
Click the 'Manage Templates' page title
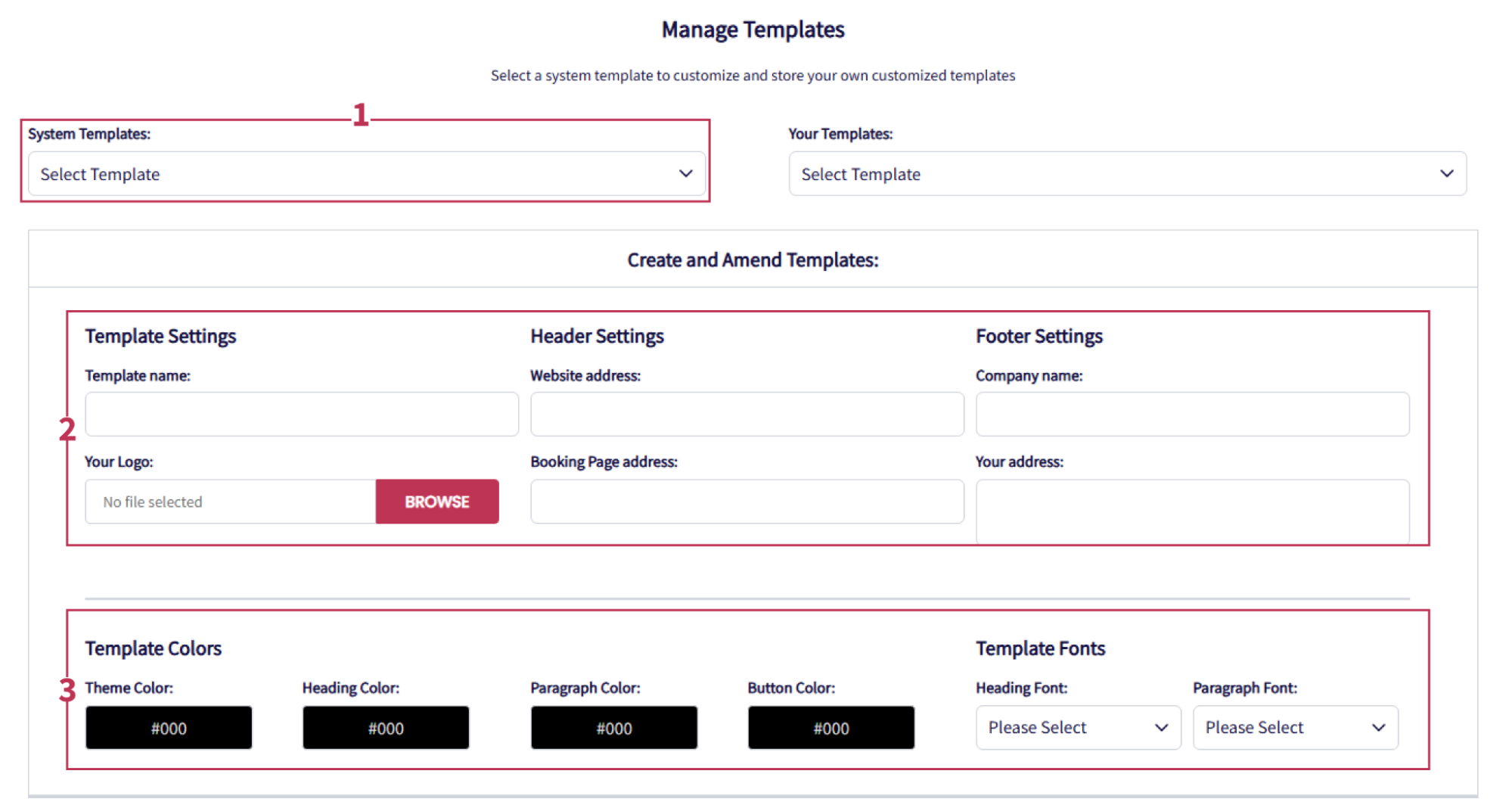pos(753,30)
